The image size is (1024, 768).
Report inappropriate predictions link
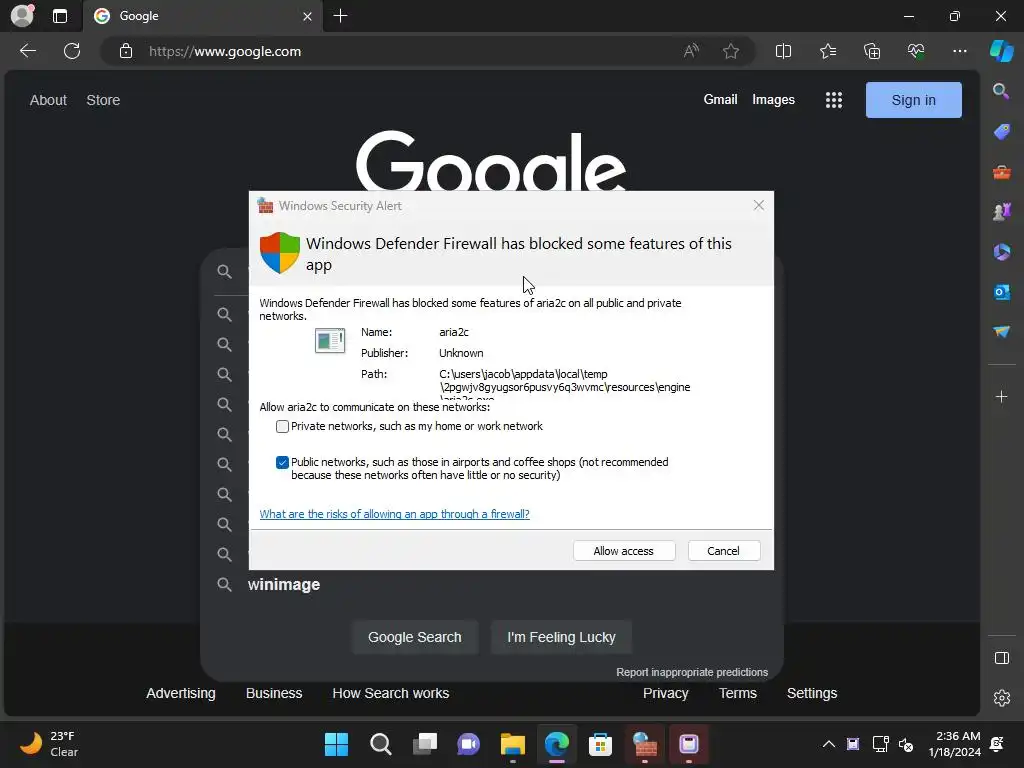[x=692, y=672]
